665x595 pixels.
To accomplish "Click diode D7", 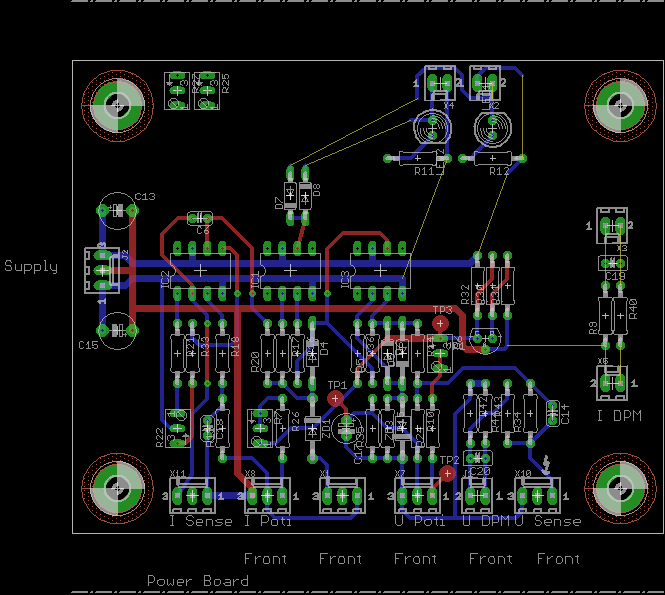I will click(x=290, y=196).
